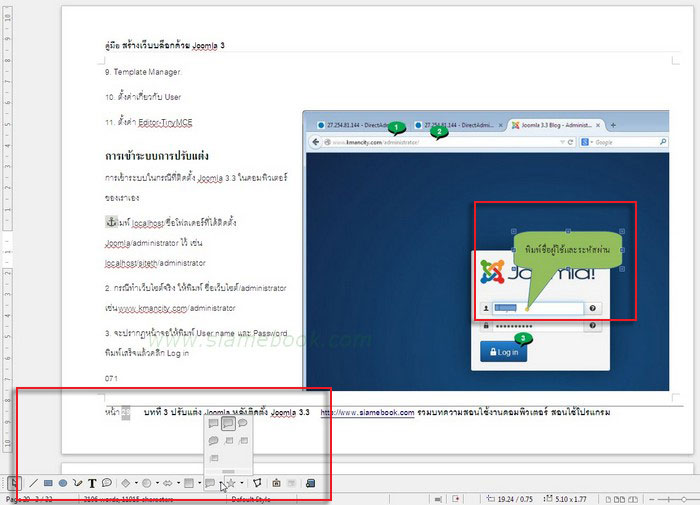Screen dimensions: 700x505
Task: Click the zoom out minus button
Action: 652,499
